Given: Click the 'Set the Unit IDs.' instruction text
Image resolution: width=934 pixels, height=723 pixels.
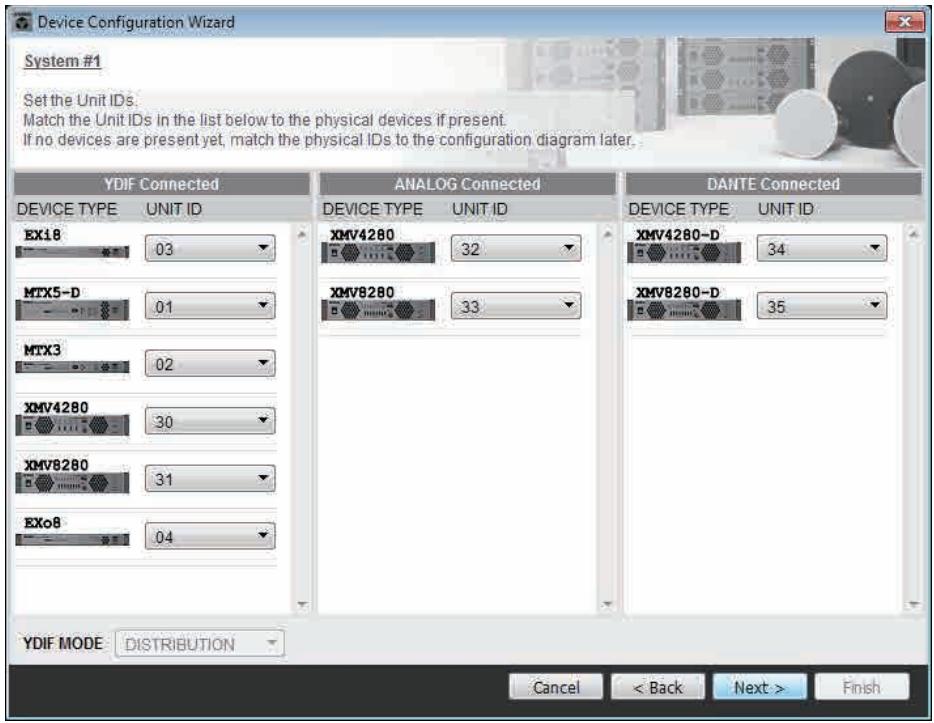Looking at the screenshot, I should [80, 100].
